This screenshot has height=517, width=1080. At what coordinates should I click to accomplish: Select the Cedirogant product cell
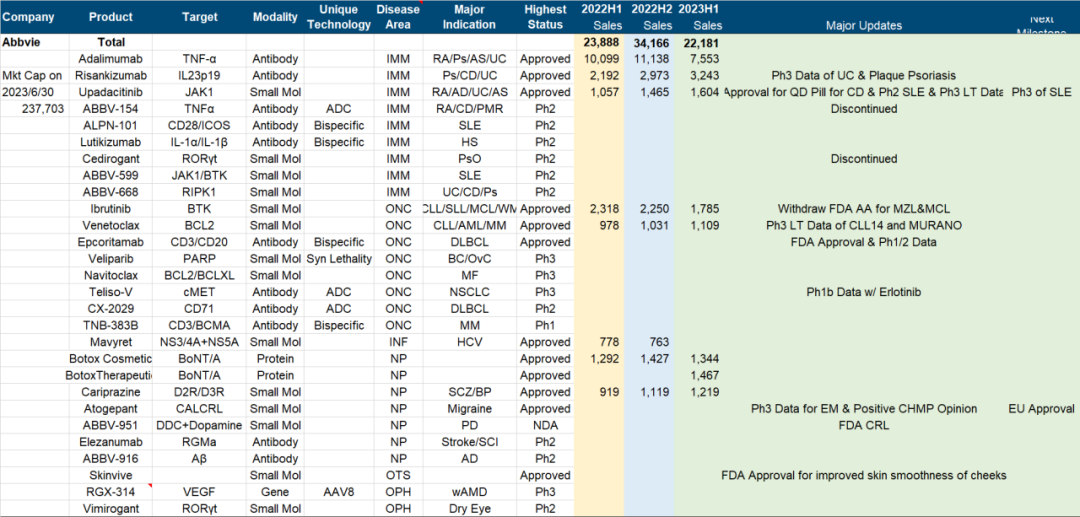coord(111,158)
